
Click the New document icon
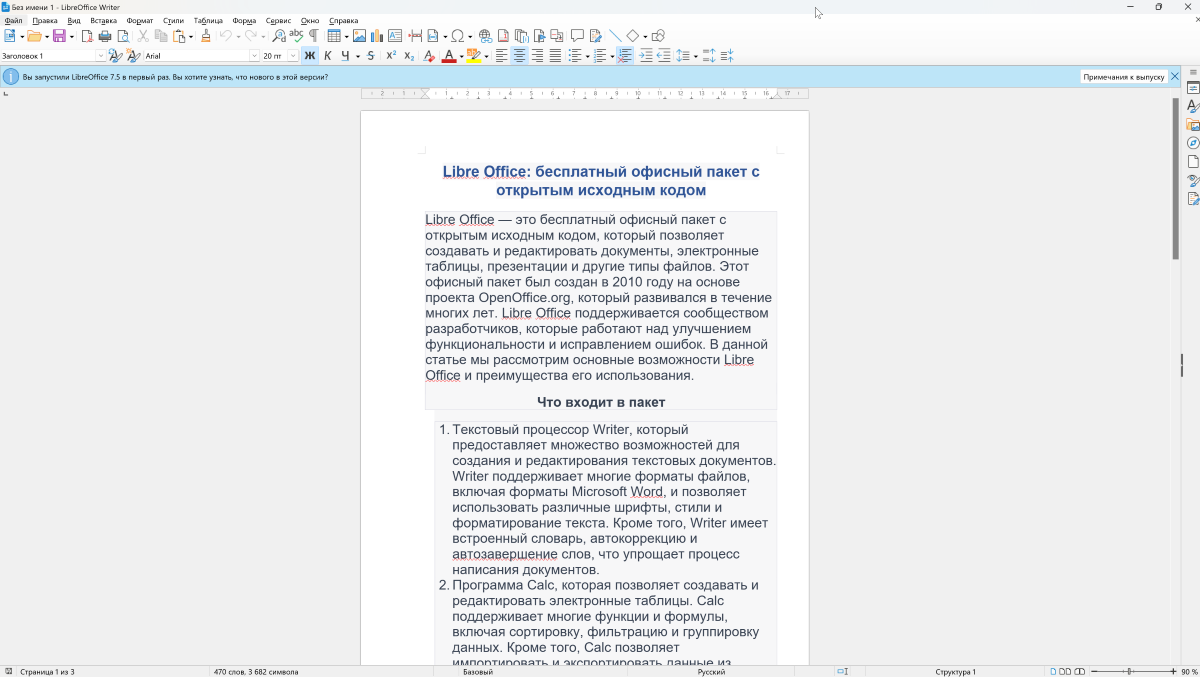9,36
